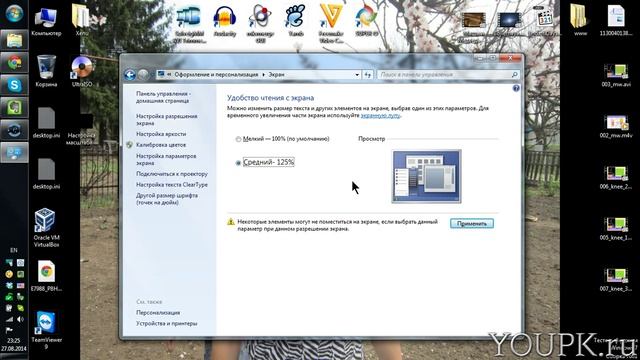This screenshot has width=640, height=360.
Task: Select the Компьютер desktop icon
Action: click(46, 22)
